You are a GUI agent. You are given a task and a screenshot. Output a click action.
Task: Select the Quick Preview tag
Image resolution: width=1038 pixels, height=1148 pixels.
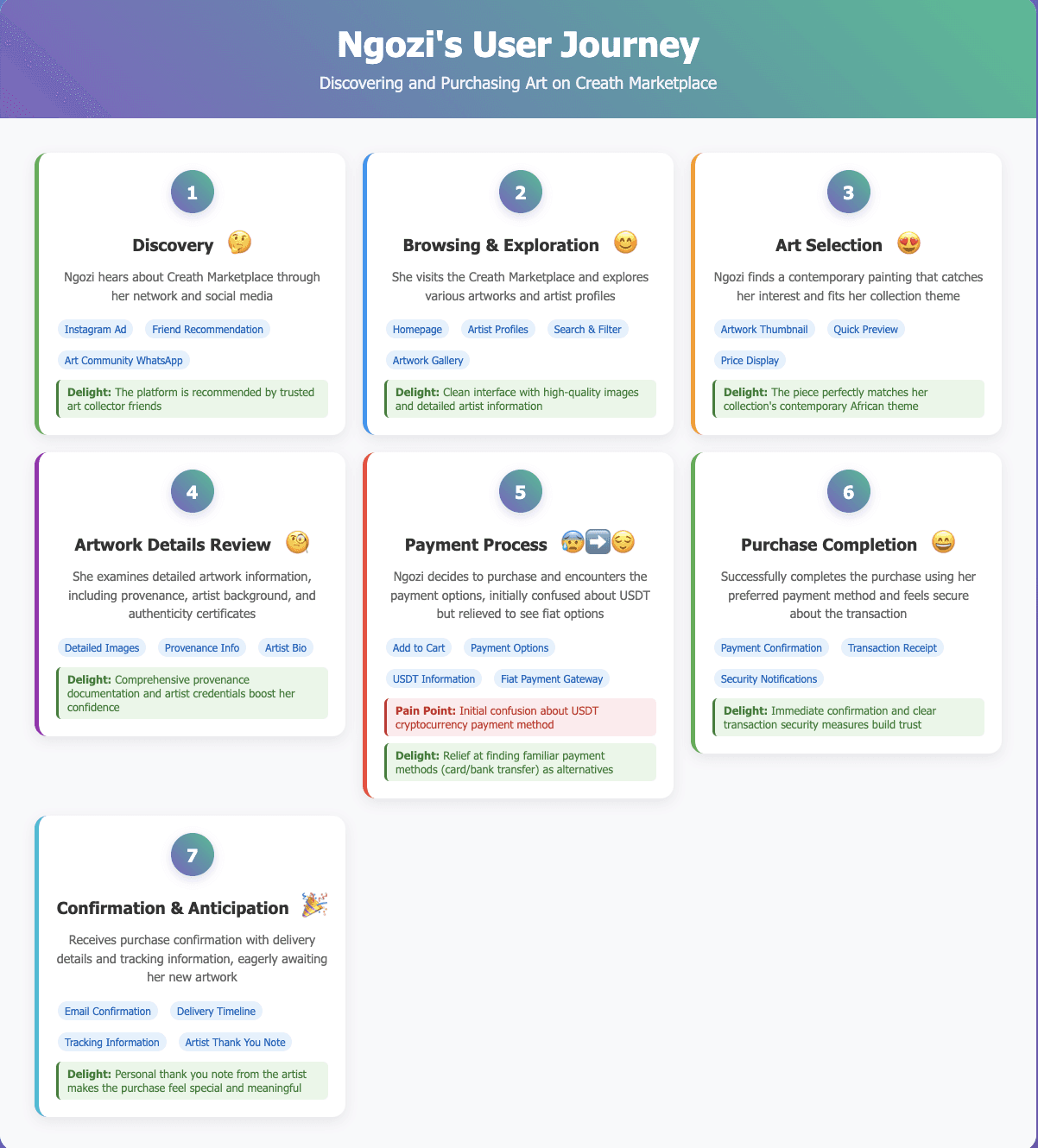(x=865, y=329)
